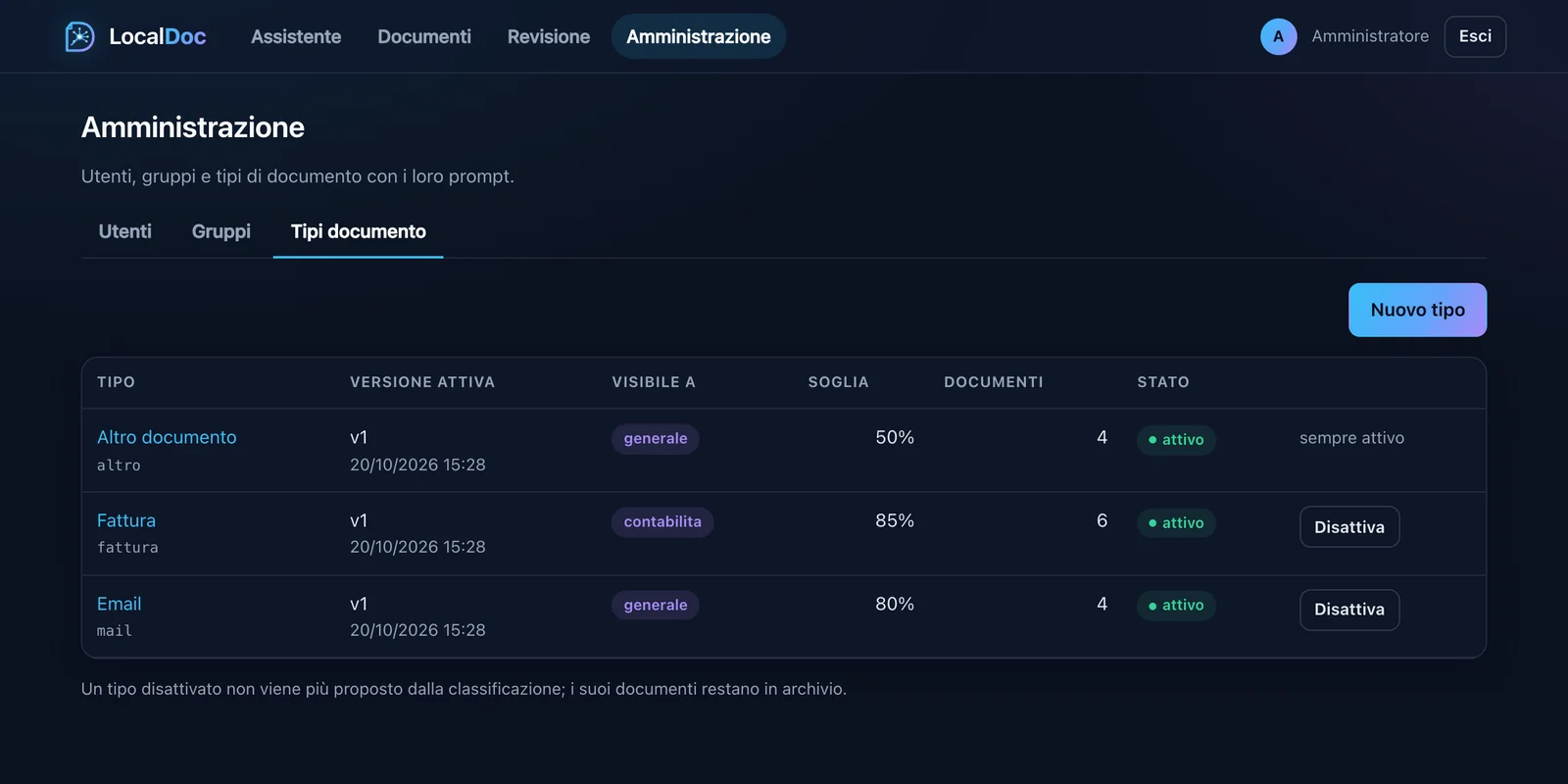Open the Assistente nav item

[296, 36]
